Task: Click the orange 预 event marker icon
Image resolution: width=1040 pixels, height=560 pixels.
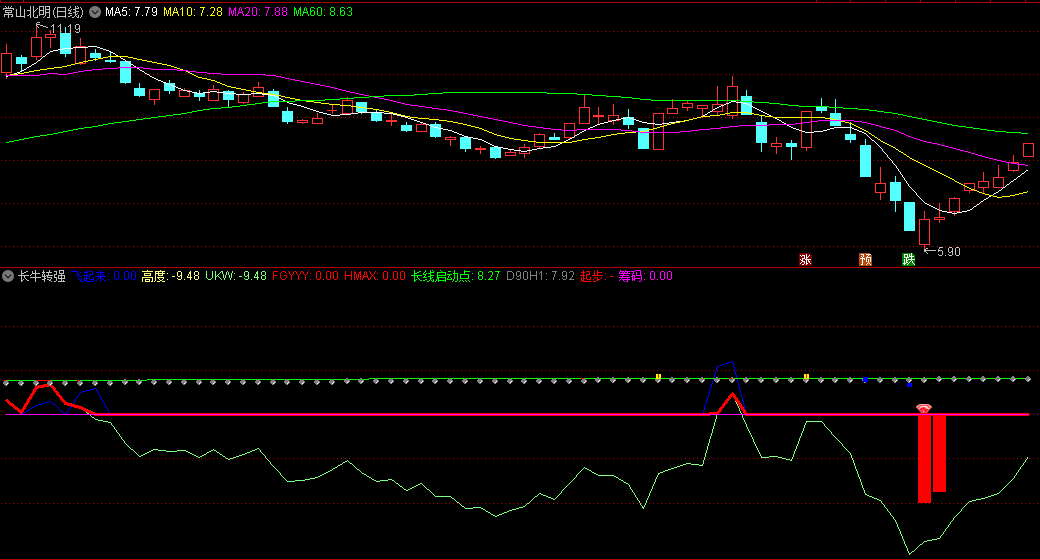Action: (865, 259)
